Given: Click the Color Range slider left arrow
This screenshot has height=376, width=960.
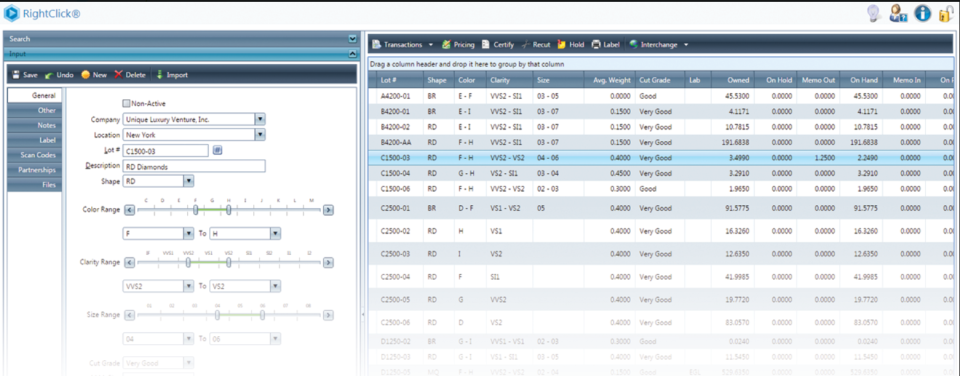Looking at the screenshot, I should pyautogui.click(x=129, y=210).
